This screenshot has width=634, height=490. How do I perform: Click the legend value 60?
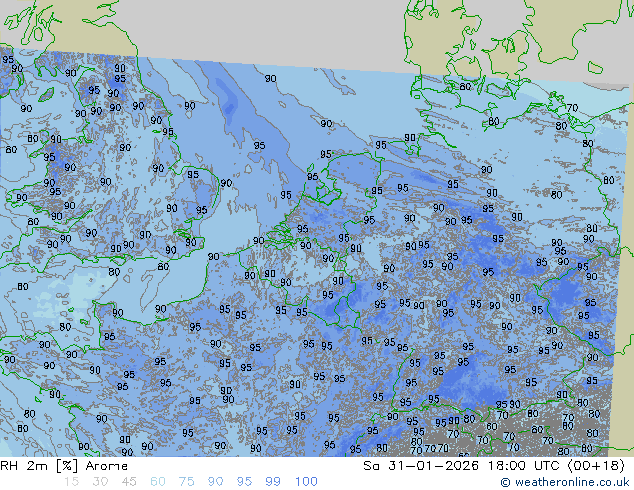pyautogui.click(x=158, y=482)
